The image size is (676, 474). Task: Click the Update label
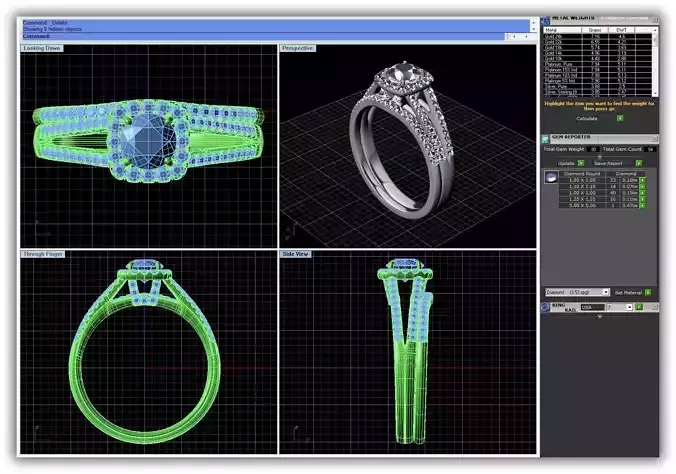click(566, 163)
